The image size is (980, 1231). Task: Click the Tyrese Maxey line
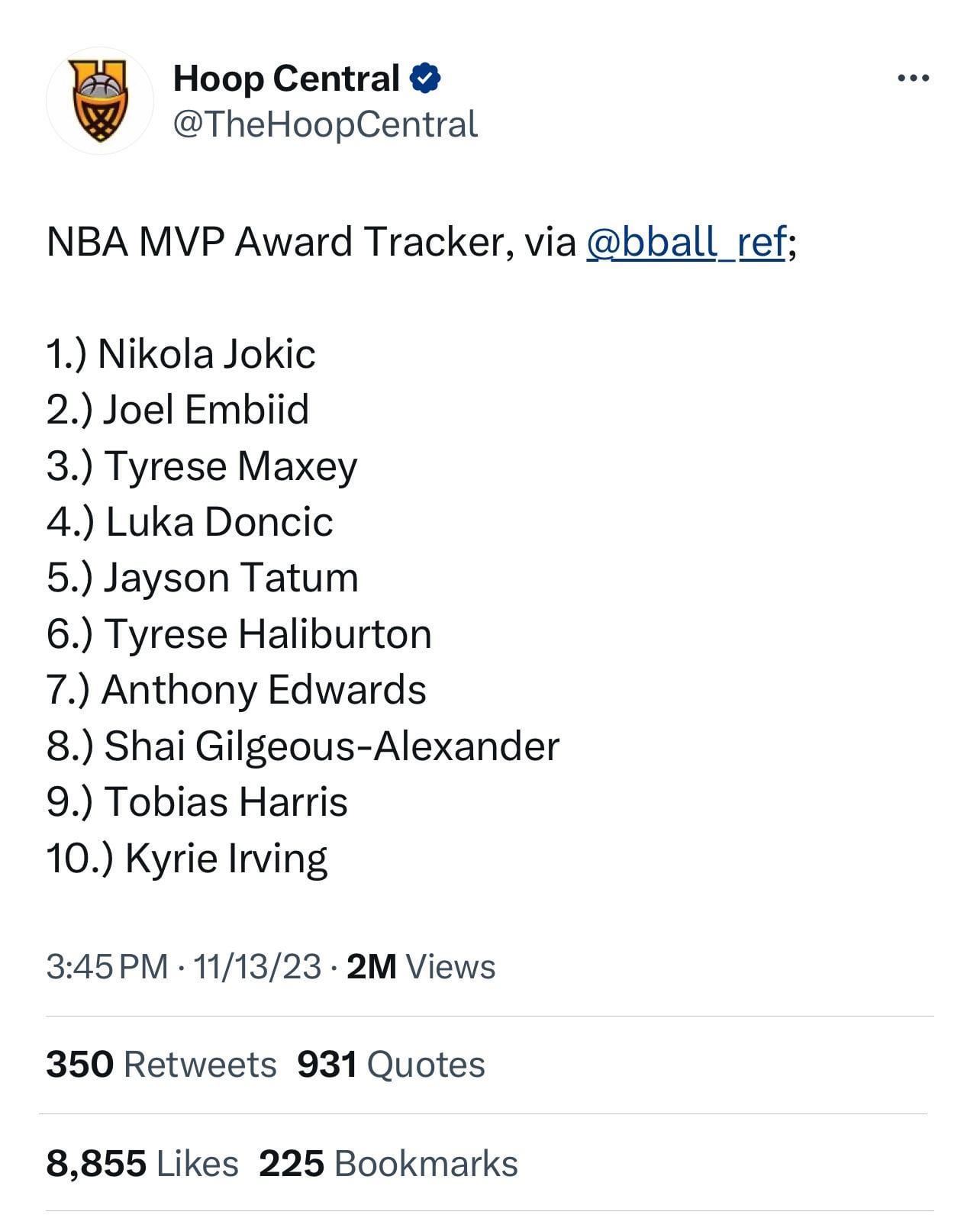201,466
